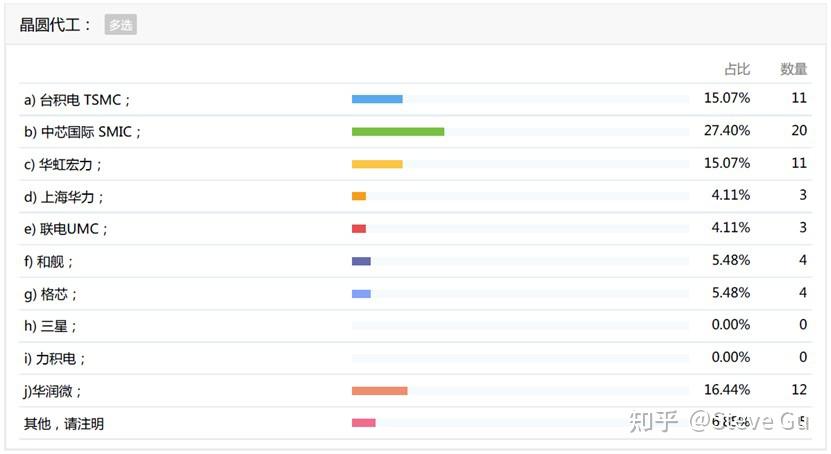Click the green SMIC progress bar
Screen dimensions: 831x454
click(x=398, y=131)
